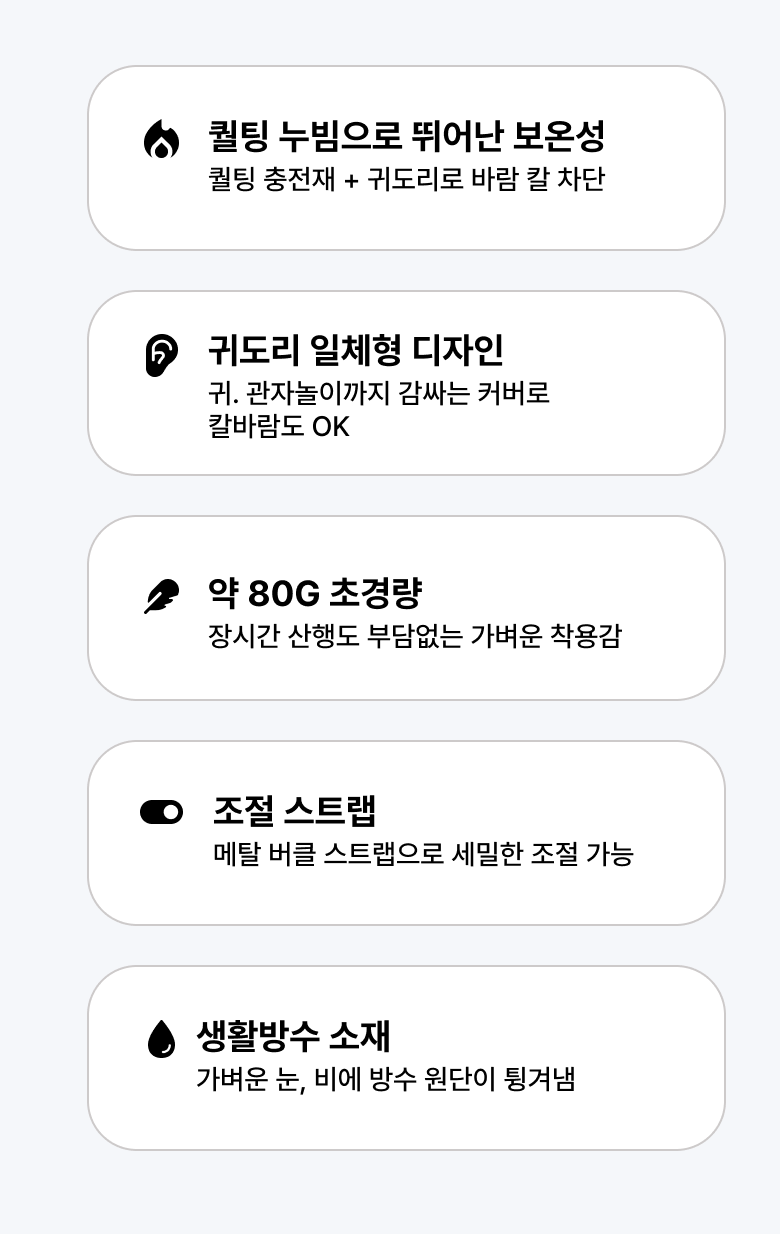Viewport: 780px width, 1234px height.
Task: Click the water drop icon for 생활방수
Action: click(161, 1038)
